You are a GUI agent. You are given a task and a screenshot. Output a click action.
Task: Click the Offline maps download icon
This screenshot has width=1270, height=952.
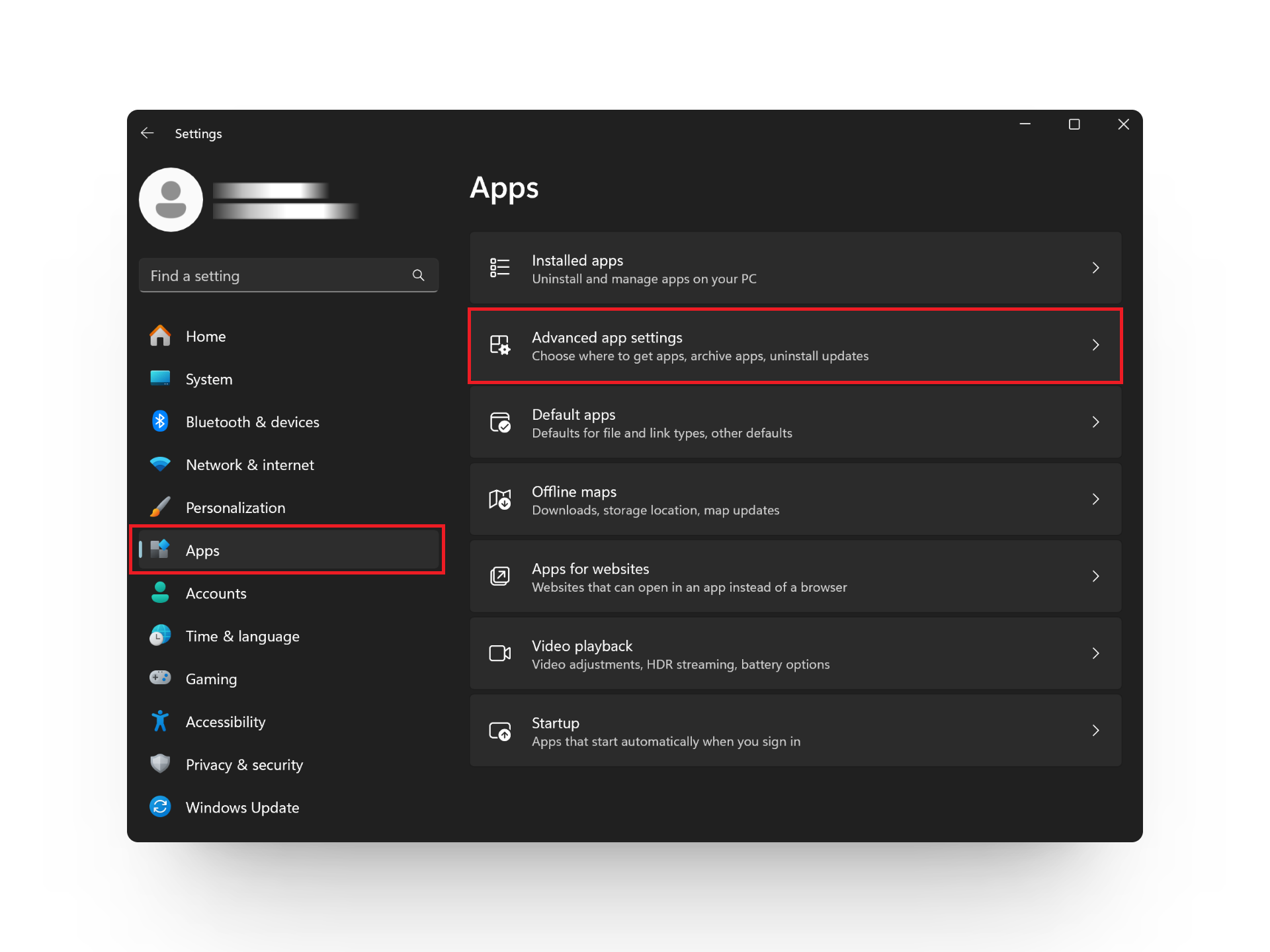click(500, 499)
